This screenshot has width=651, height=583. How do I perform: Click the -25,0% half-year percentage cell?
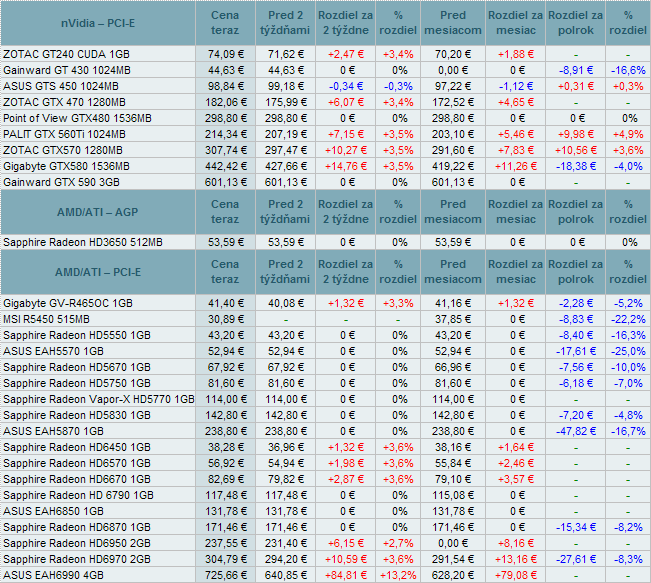[x=629, y=350]
